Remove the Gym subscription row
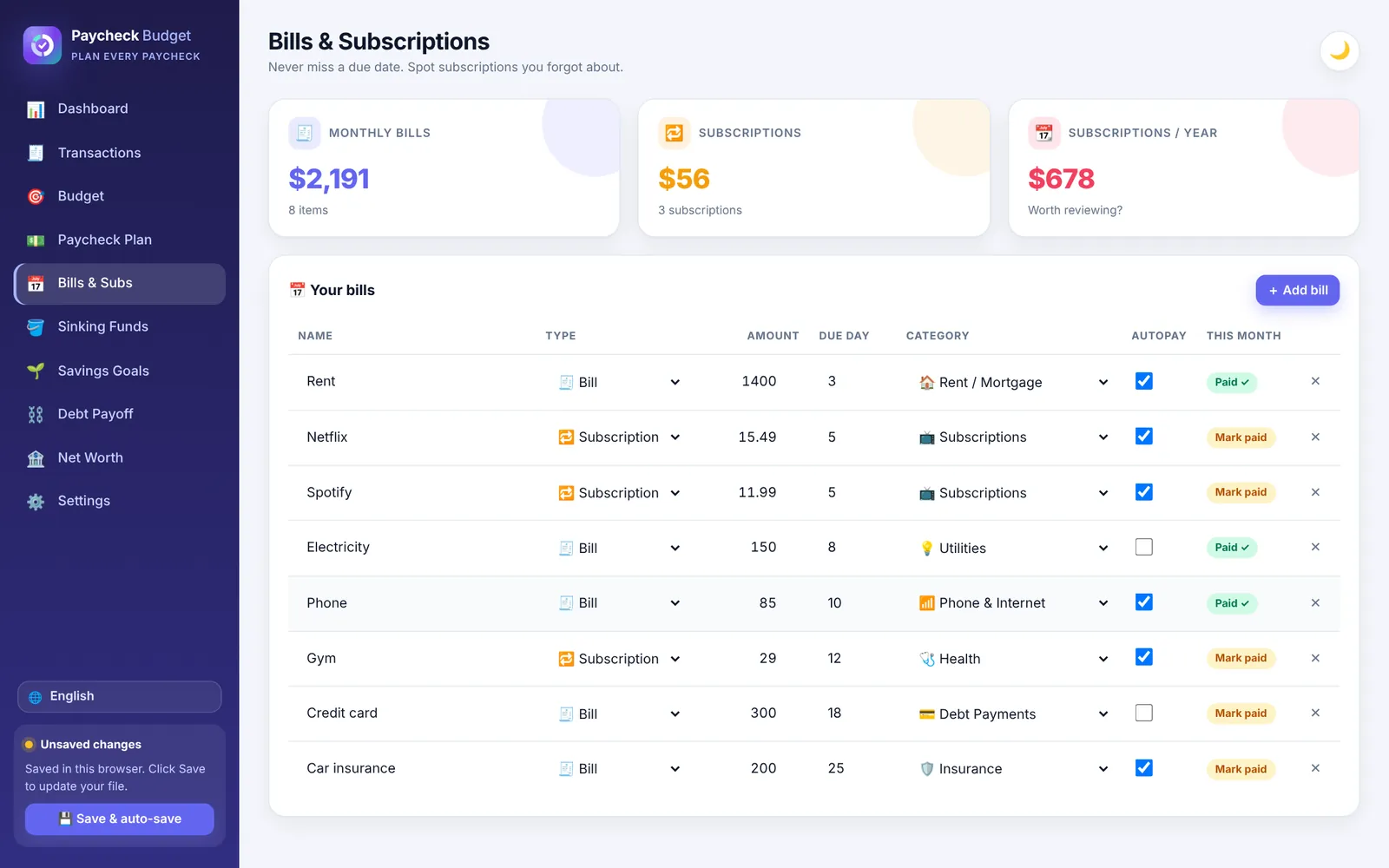1389x868 pixels. 1315,658
